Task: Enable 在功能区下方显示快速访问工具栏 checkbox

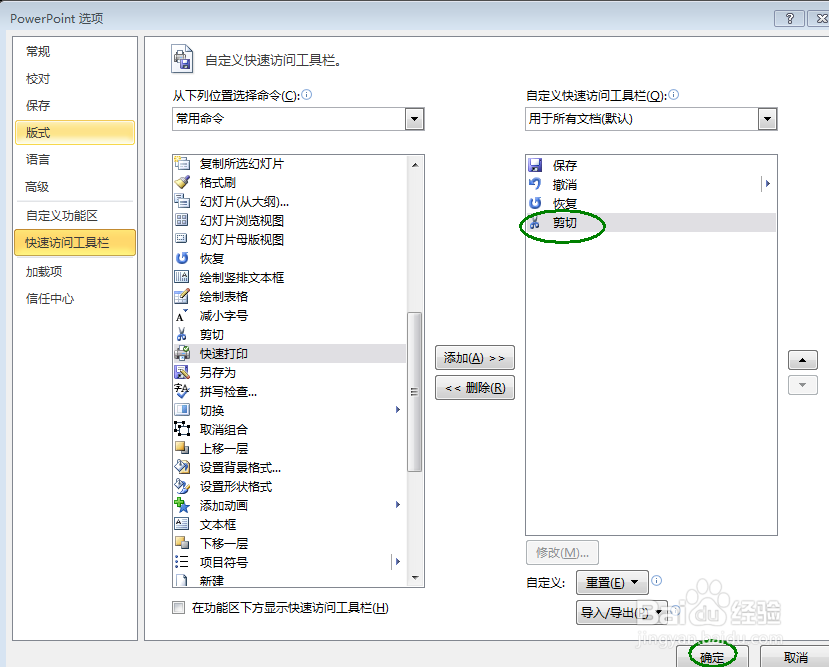Action: tap(179, 608)
